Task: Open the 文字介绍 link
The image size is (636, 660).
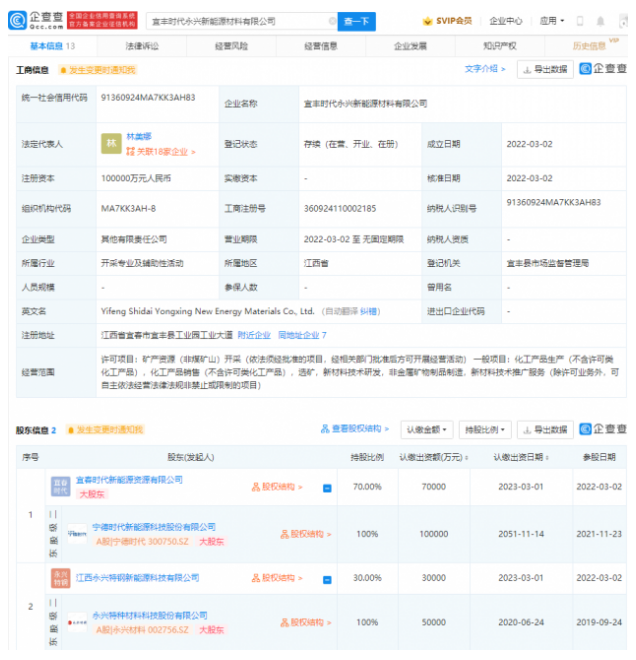Action: [x=485, y=69]
